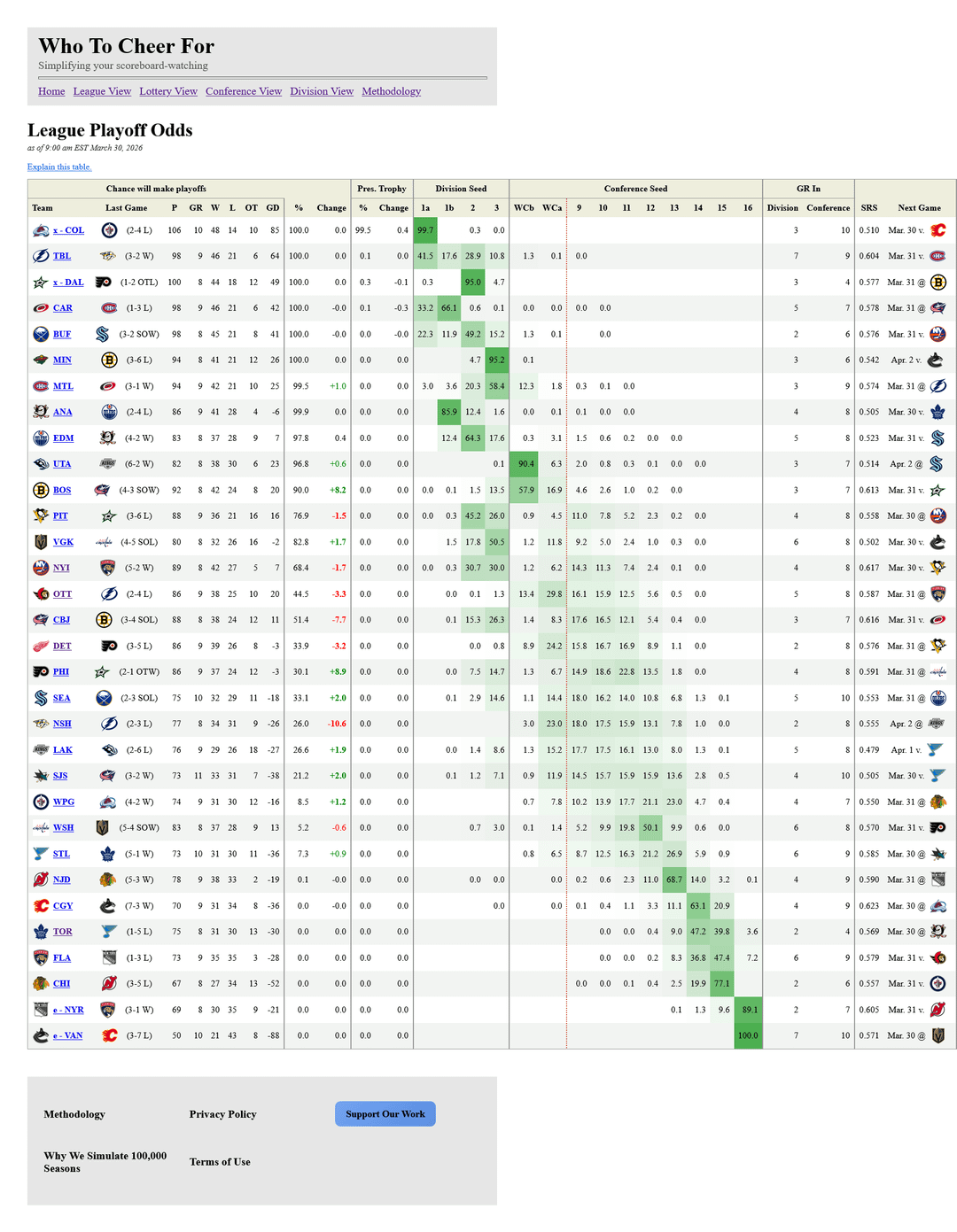Open Division View from the navigation
957x1232 pixels.
(x=322, y=91)
